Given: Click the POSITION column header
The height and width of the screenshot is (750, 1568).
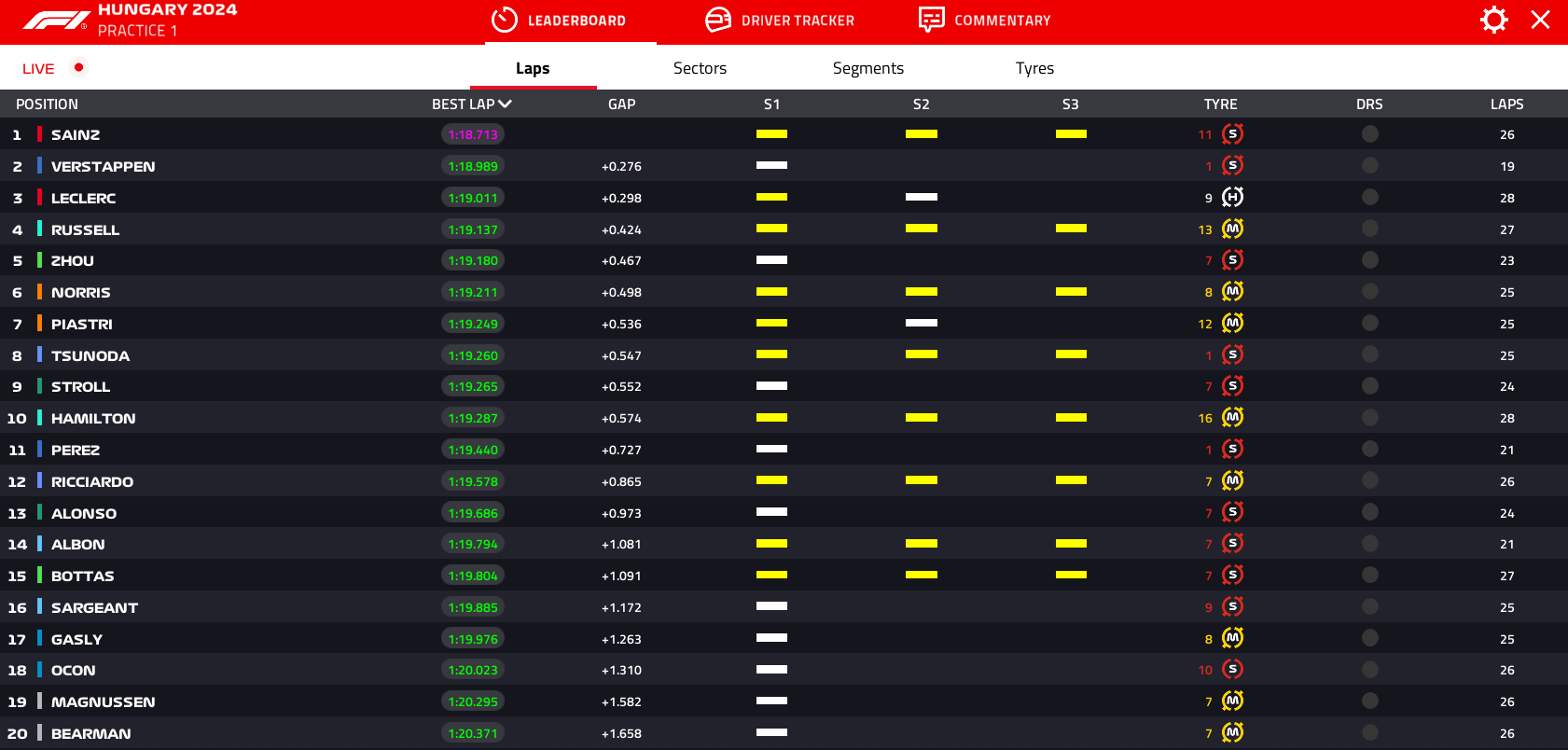Looking at the screenshot, I should click(47, 104).
